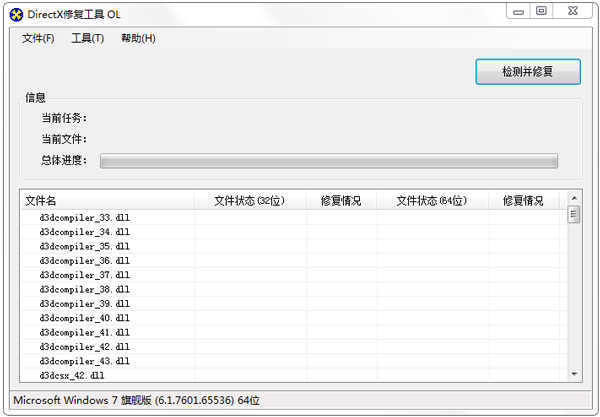Click the overall progress bar
The image size is (600, 417).
tap(328, 161)
